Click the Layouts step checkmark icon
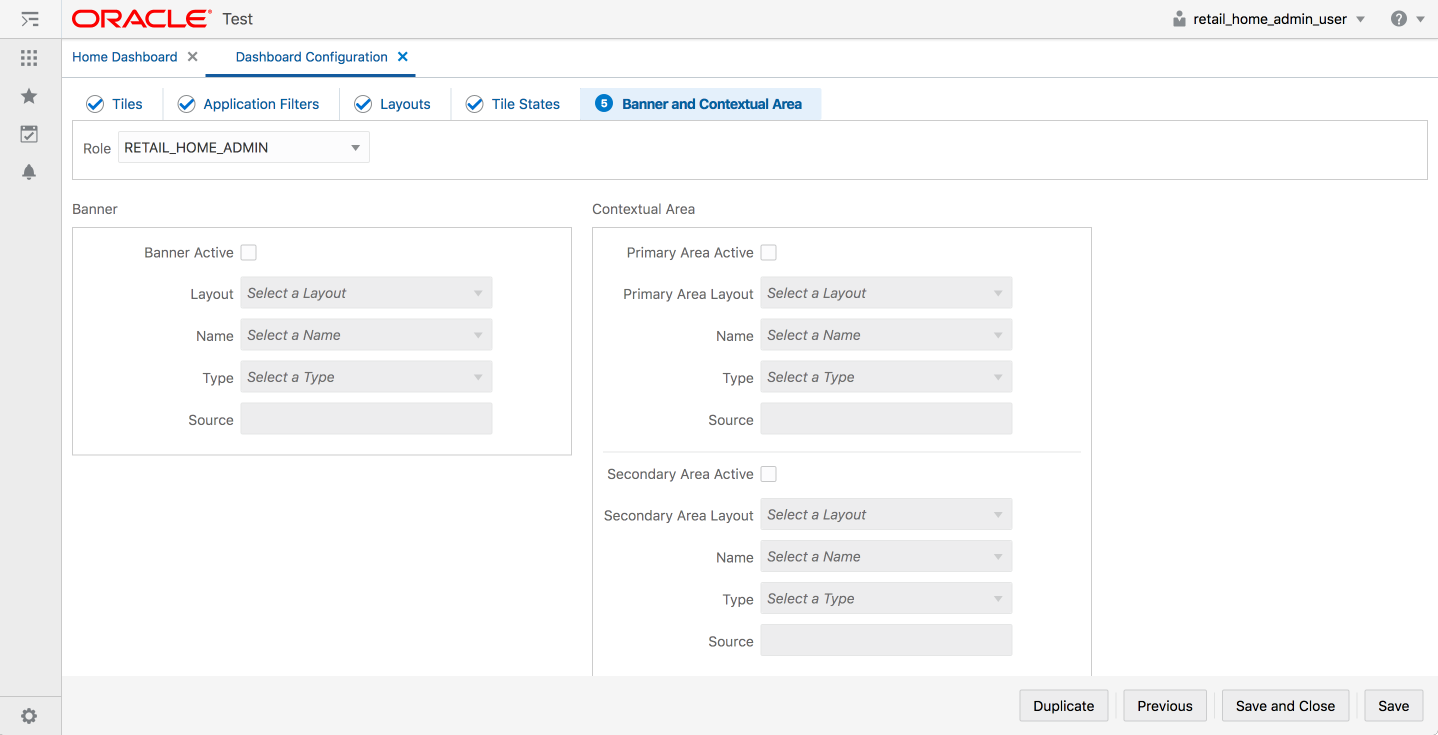Viewport: 1438px width, 735px height. (x=363, y=104)
